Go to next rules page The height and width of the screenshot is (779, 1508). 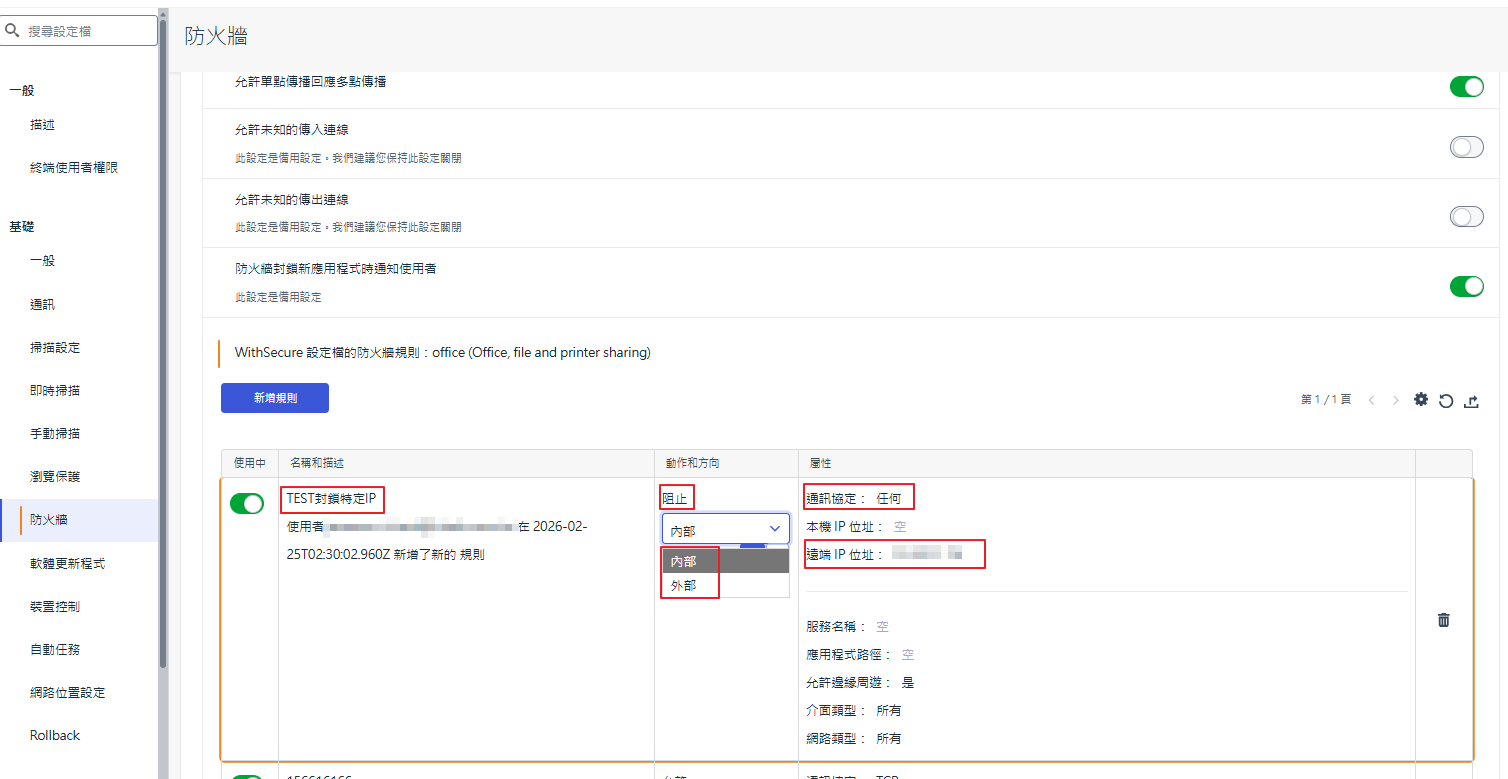[1395, 400]
